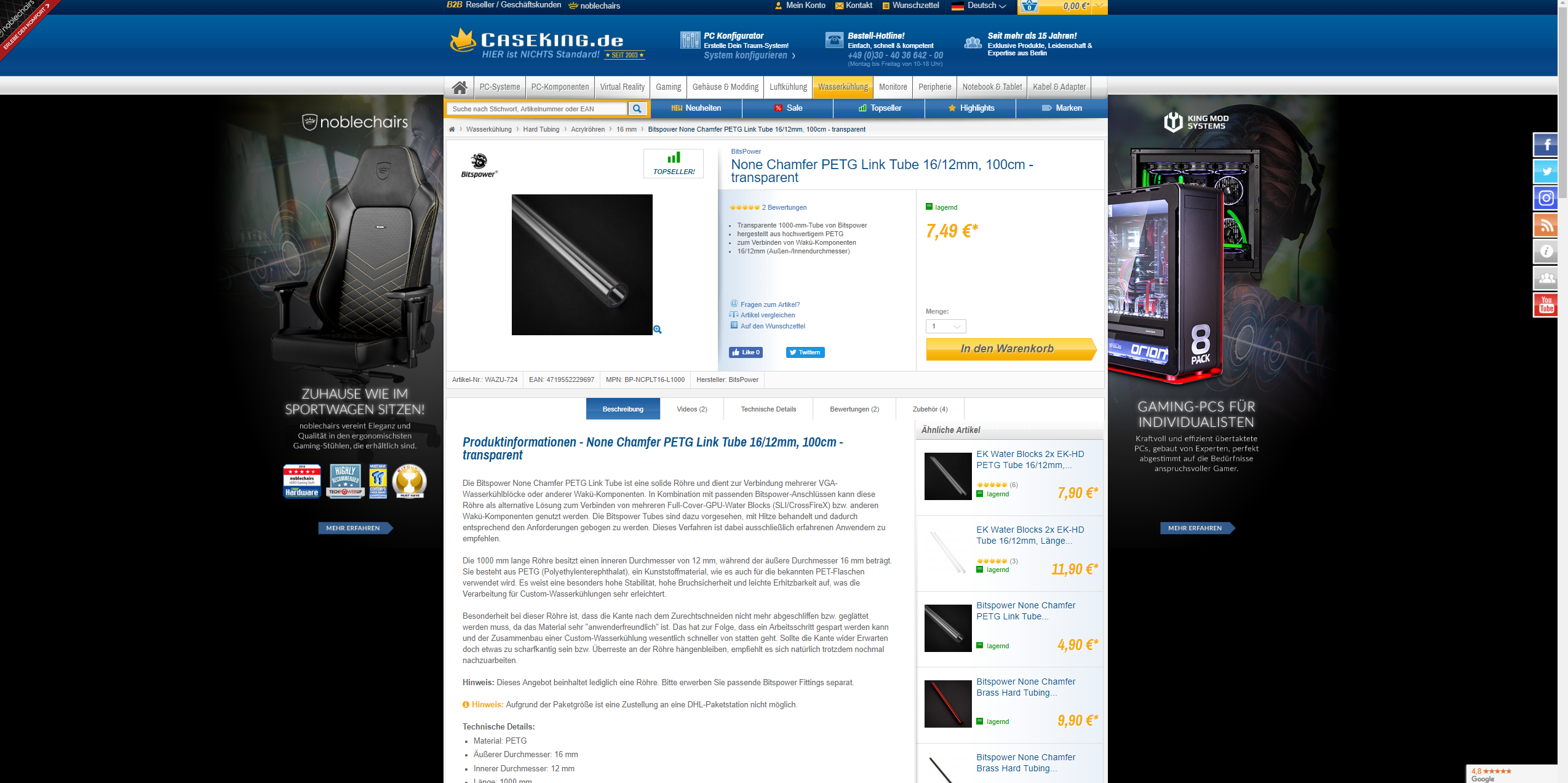Screen dimensions: 1568x783
Task: Zoom product image with magnifier icon
Action: [x=658, y=330]
